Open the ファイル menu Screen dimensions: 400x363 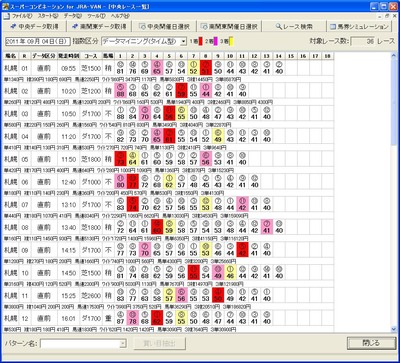(22, 16)
